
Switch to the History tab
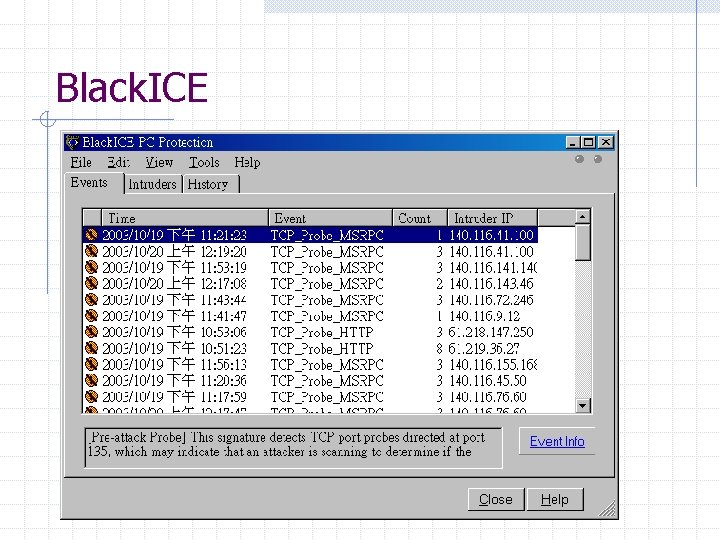209,185
